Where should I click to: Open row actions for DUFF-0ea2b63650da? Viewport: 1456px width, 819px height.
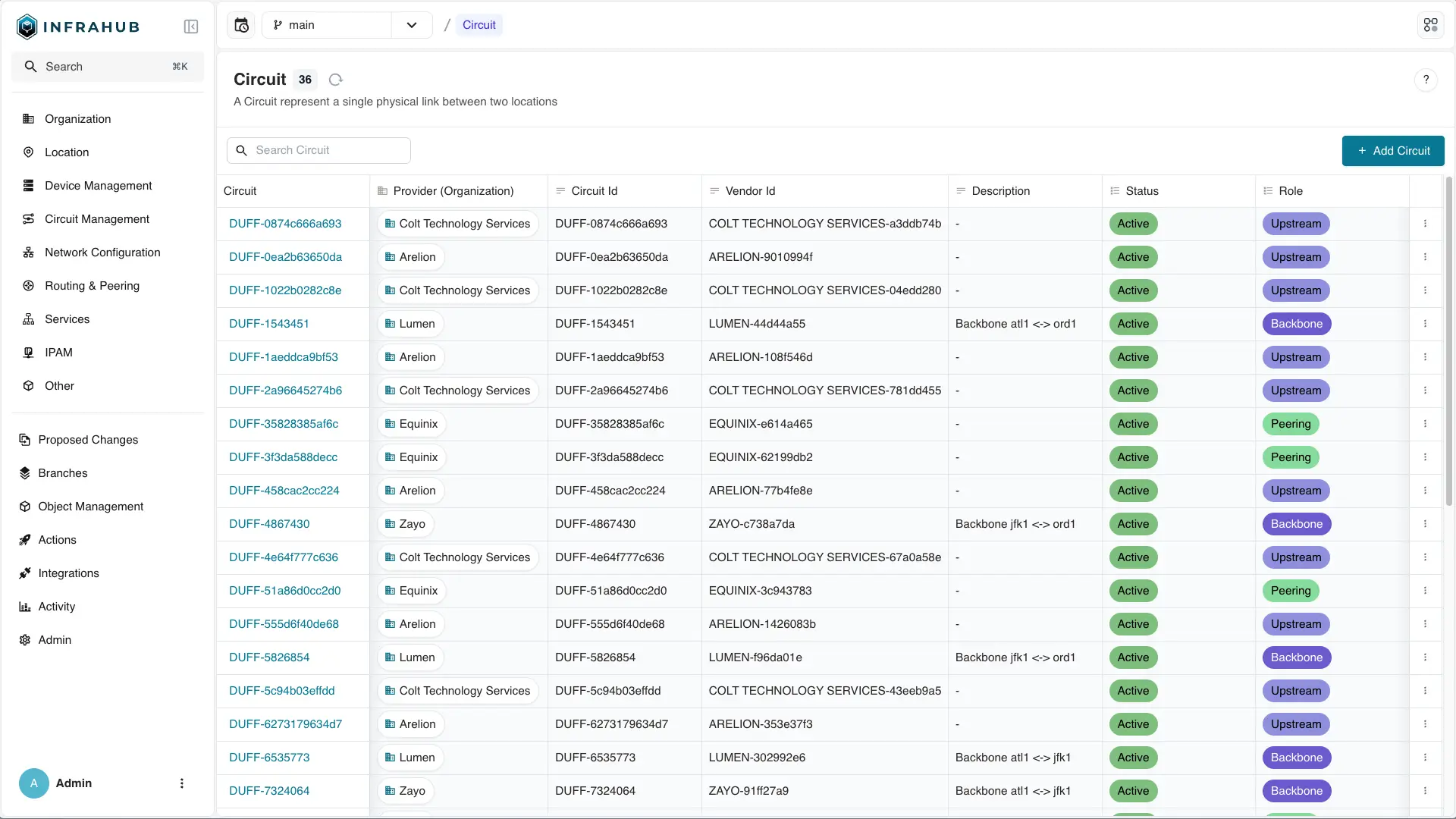click(1425, 257)
